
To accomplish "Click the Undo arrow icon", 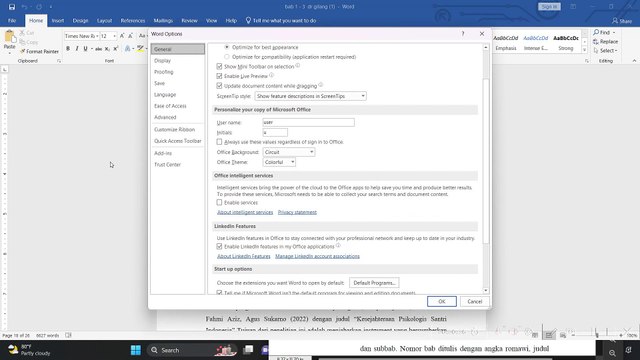I will (24, 7).
